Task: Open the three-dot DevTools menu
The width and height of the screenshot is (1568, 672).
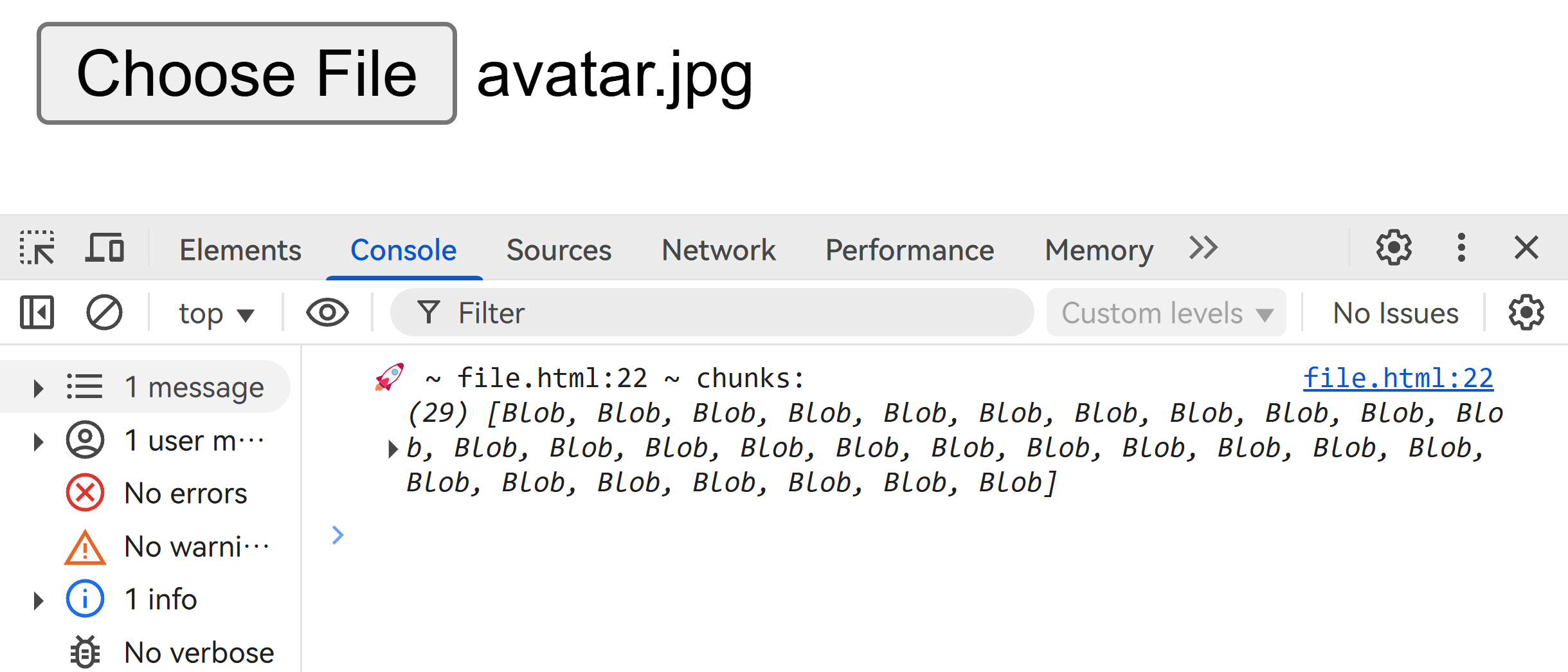Action: pos(1461,248)
